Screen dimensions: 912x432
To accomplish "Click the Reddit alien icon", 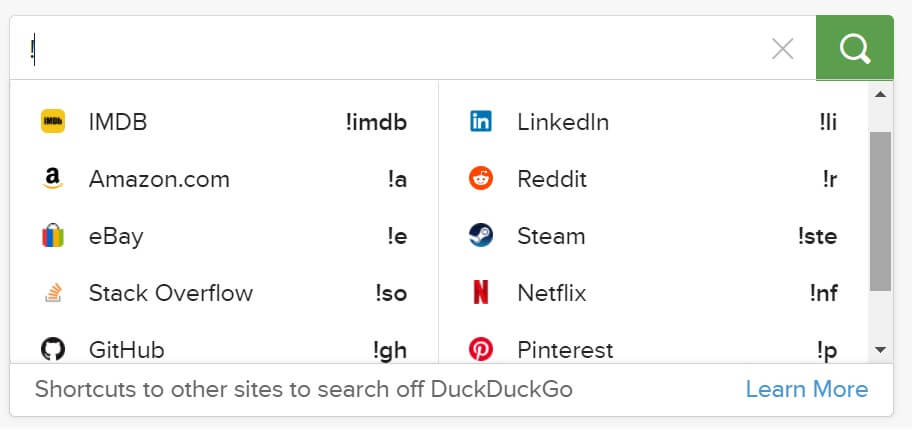I will (x=481, y=178).
